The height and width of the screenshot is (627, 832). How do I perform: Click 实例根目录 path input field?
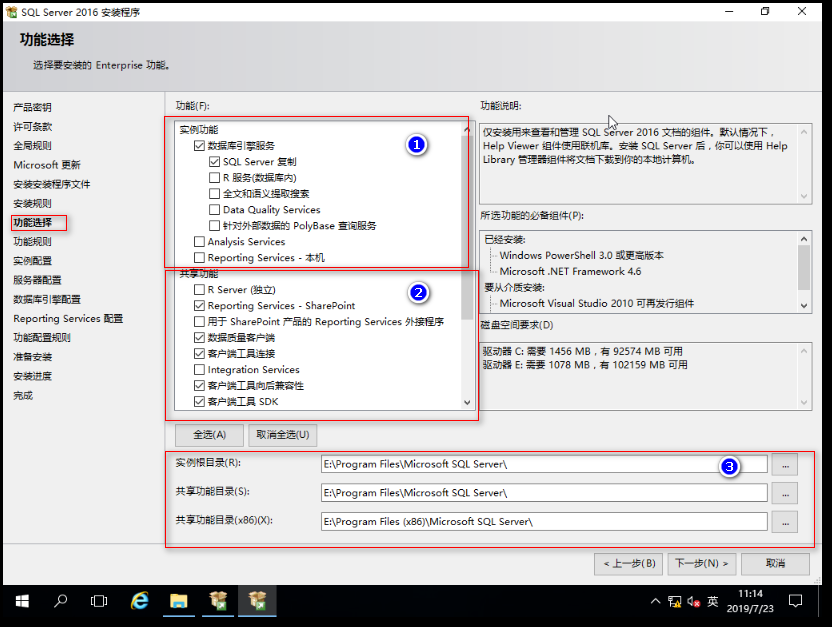[544, 464]
